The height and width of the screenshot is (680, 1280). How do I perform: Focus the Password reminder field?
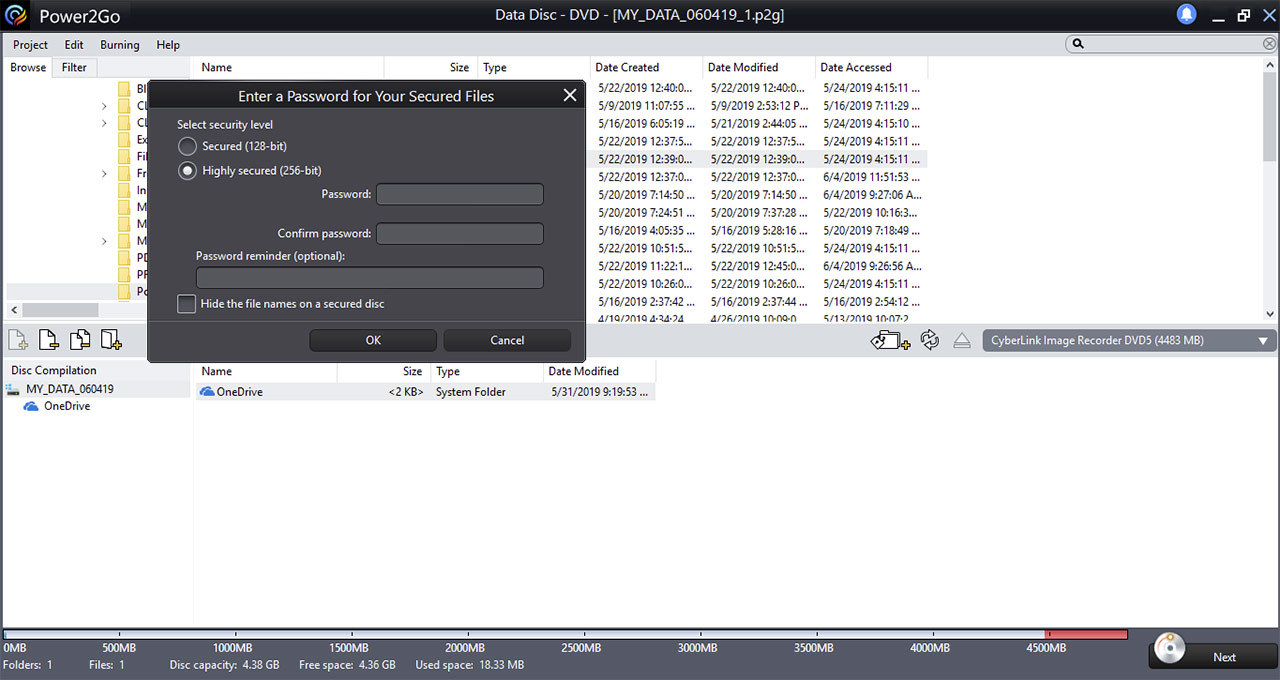370,277
